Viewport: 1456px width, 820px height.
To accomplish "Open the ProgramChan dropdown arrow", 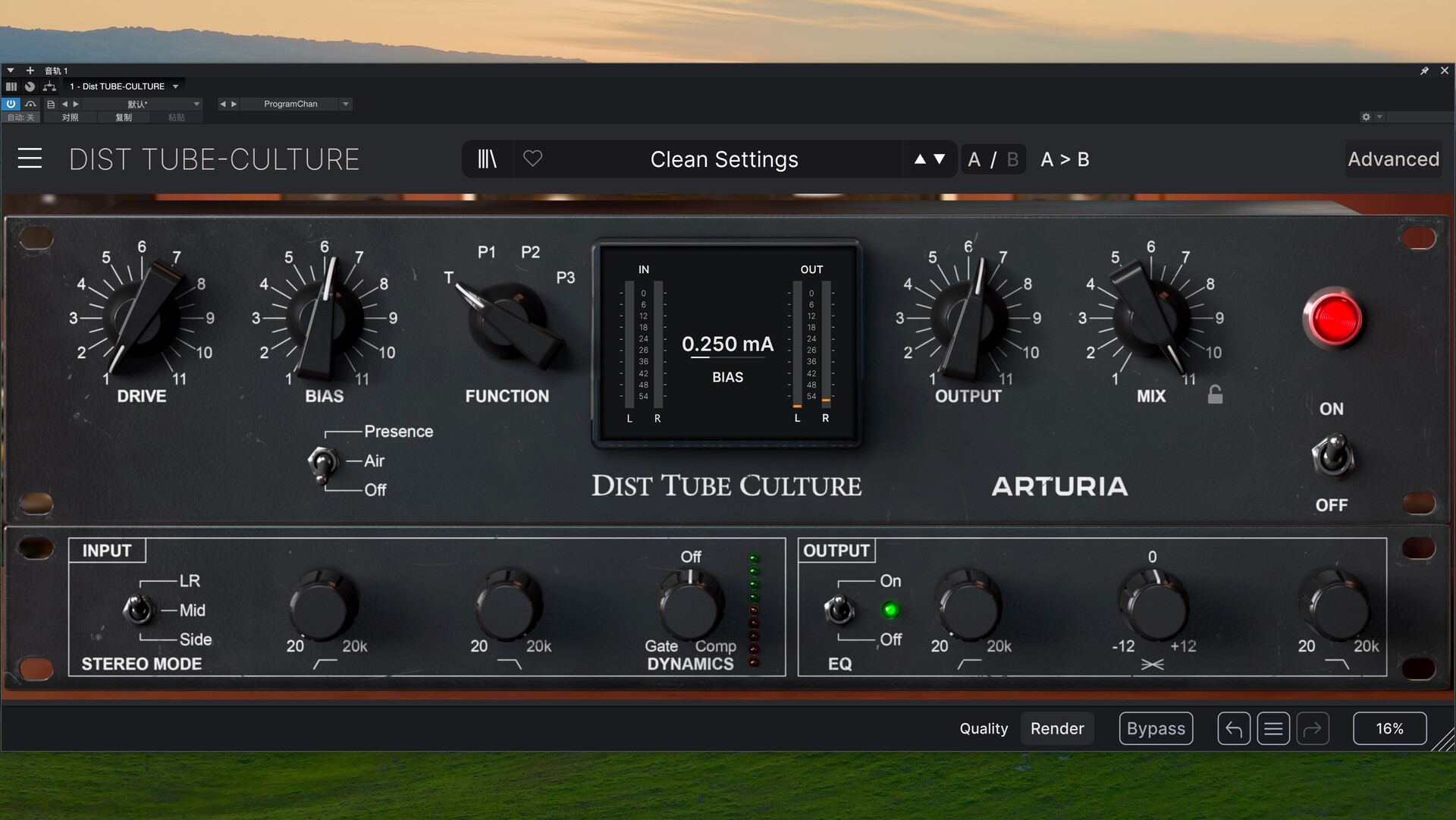I will pos(346,104).
